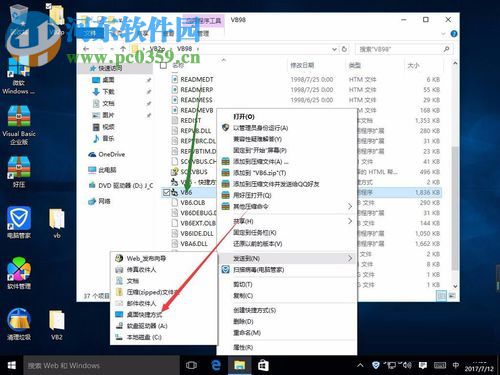Click 打开(O) in the context menu

point(244,116)
